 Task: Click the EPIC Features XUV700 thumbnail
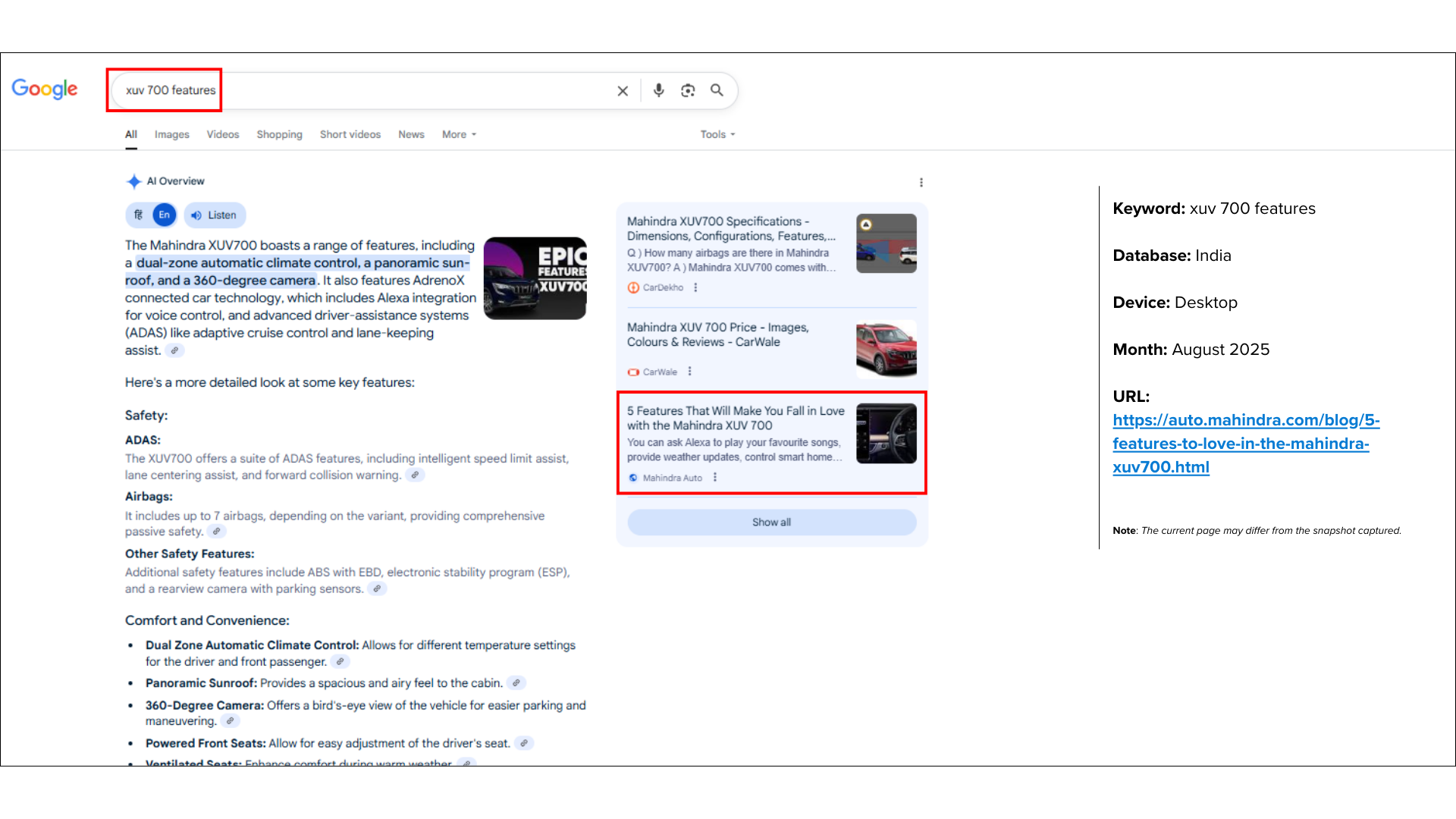pos(535,278)
